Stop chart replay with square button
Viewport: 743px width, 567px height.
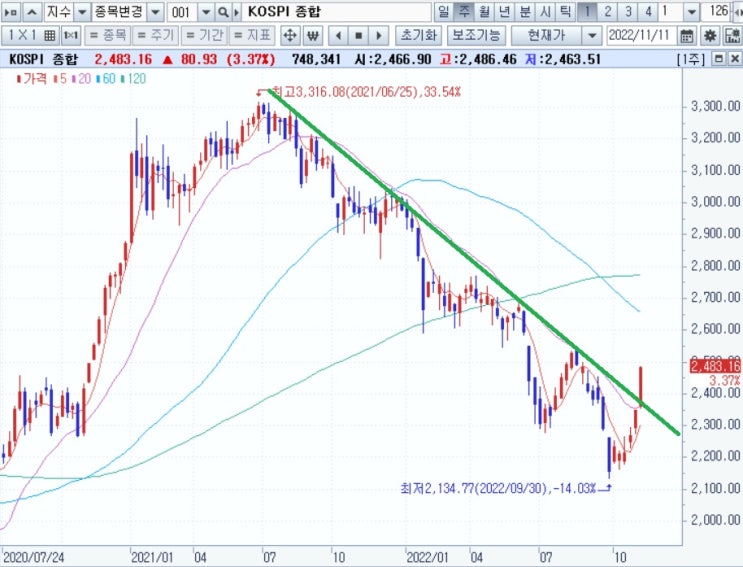(x=359, y=36)
